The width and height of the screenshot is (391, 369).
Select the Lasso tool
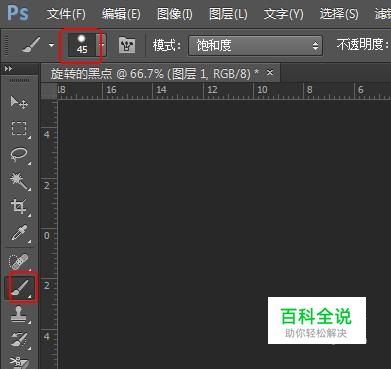19,155
